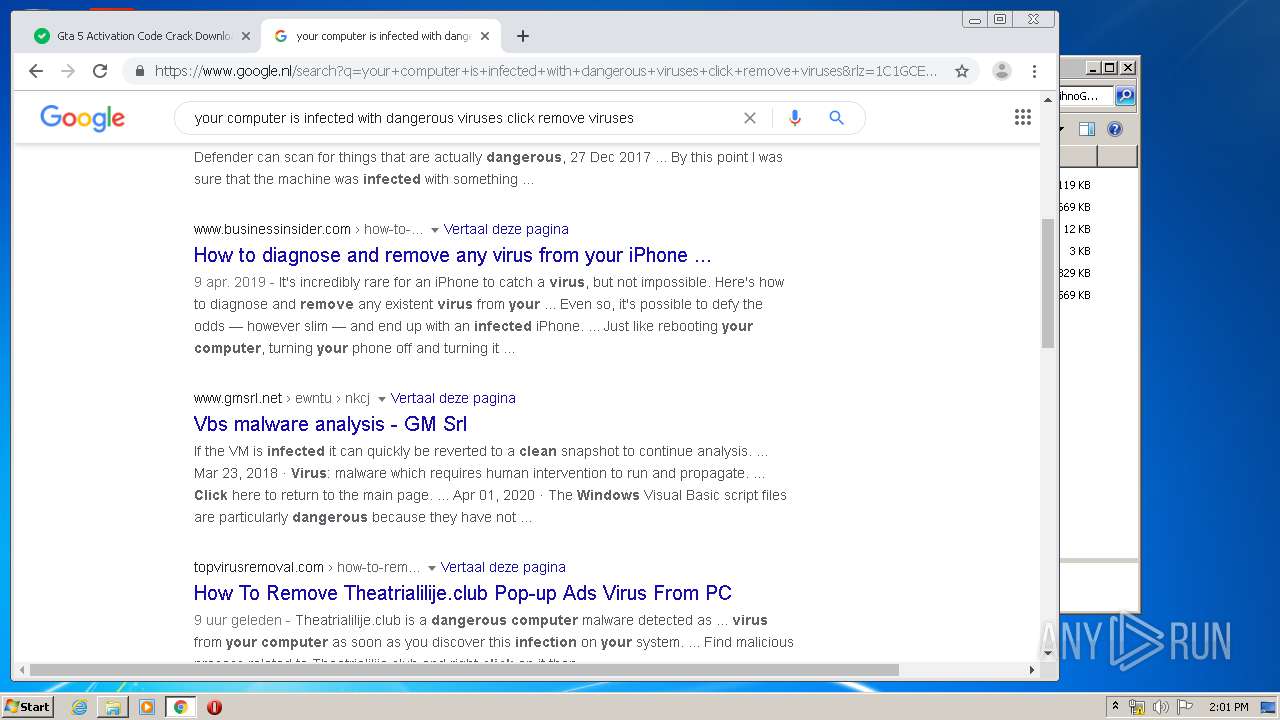Show hidden system tray icons
This screenshot has width=1280, height=720.
click(1115, 707)
